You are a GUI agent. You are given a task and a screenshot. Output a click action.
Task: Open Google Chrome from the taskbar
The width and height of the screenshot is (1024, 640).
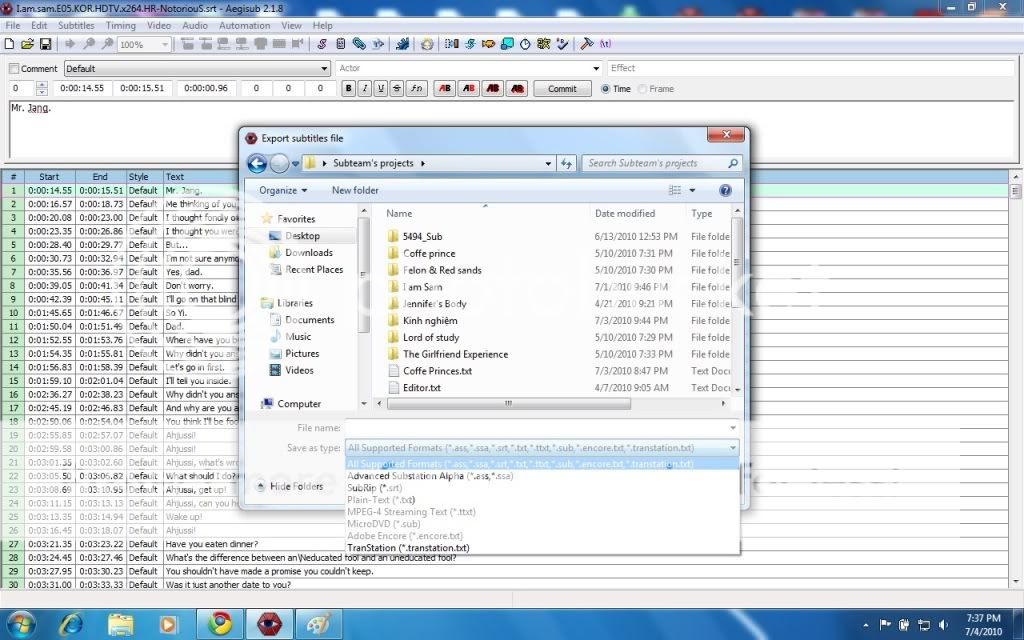click(x=220, y=624)
